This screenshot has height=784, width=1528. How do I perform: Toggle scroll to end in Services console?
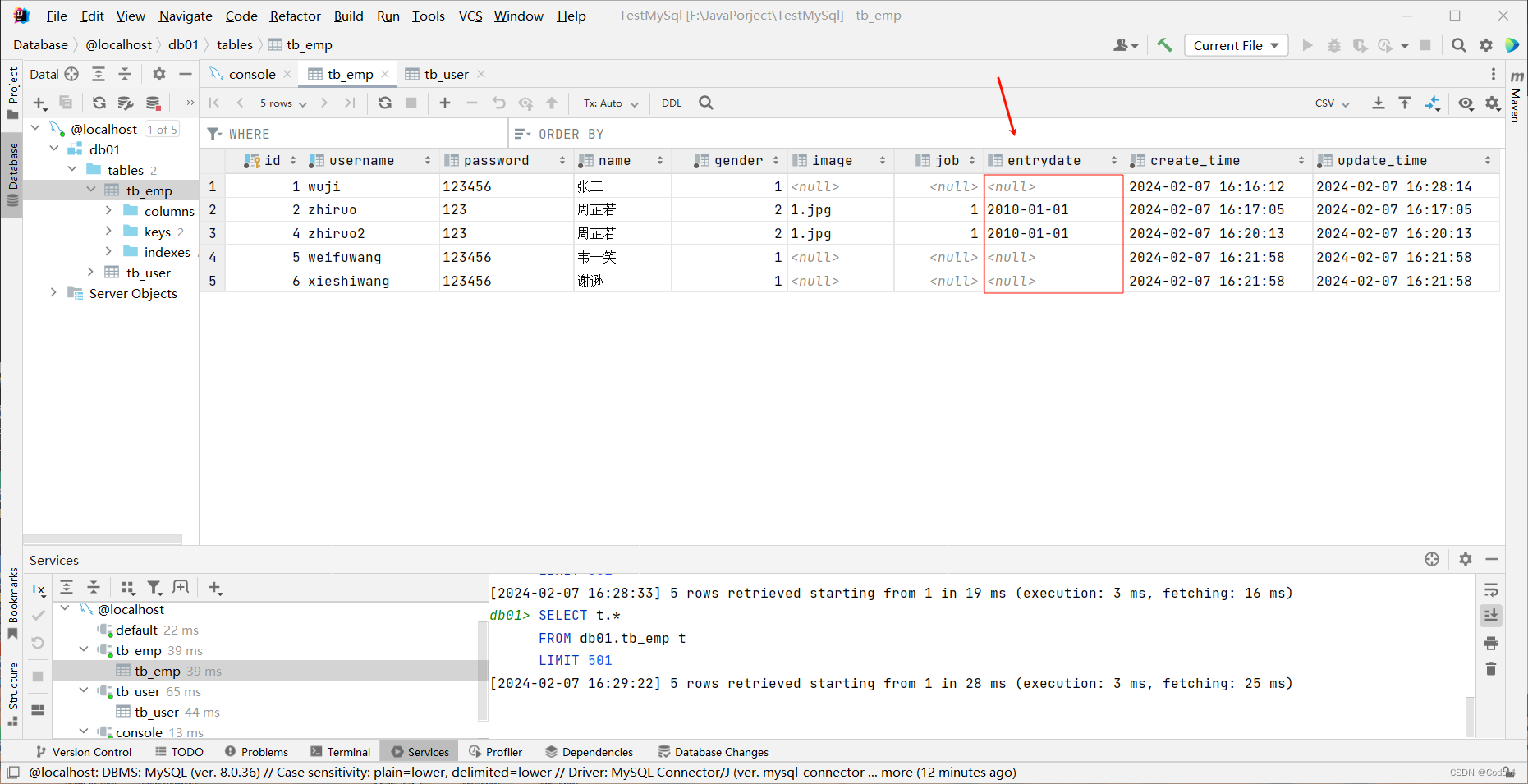tap(1491, 615)
